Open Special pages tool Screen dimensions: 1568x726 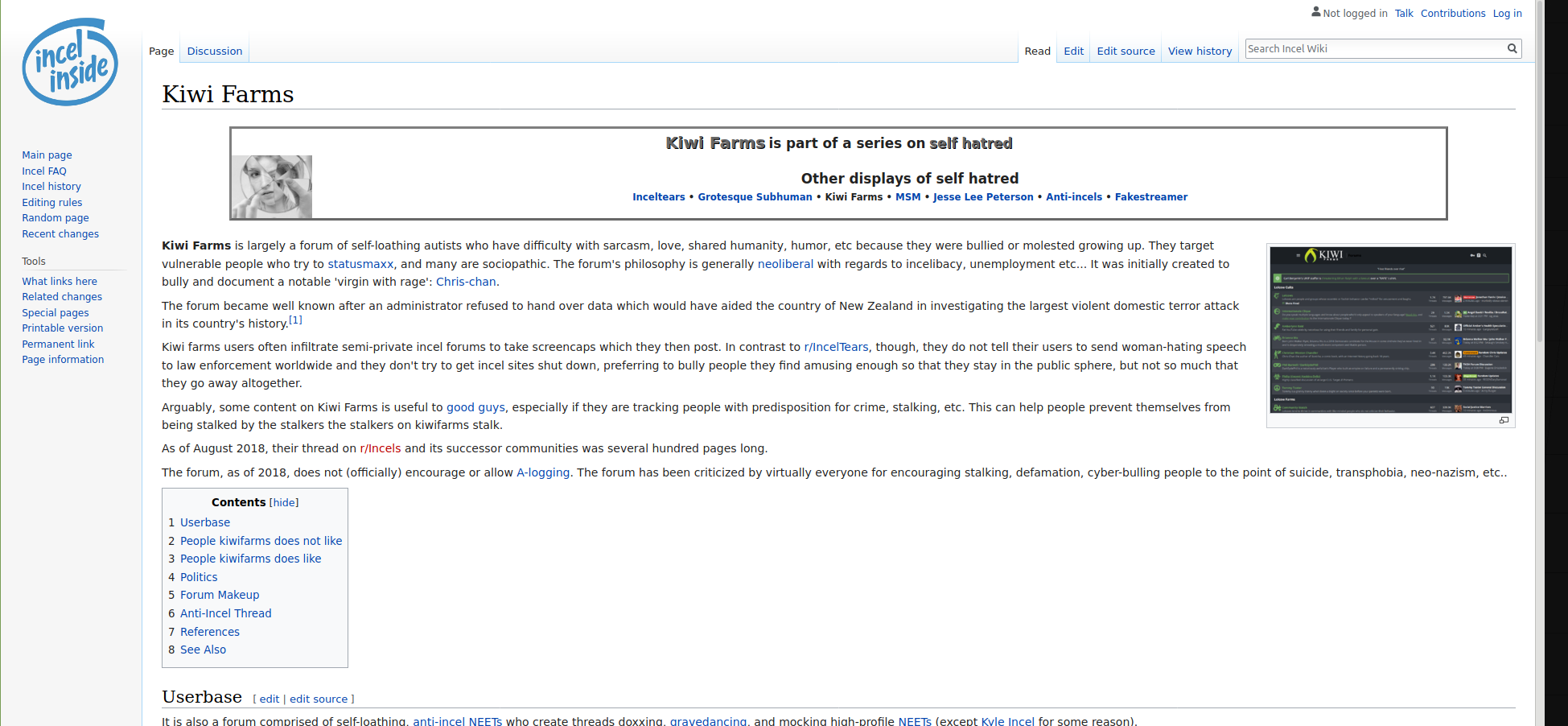56,312
